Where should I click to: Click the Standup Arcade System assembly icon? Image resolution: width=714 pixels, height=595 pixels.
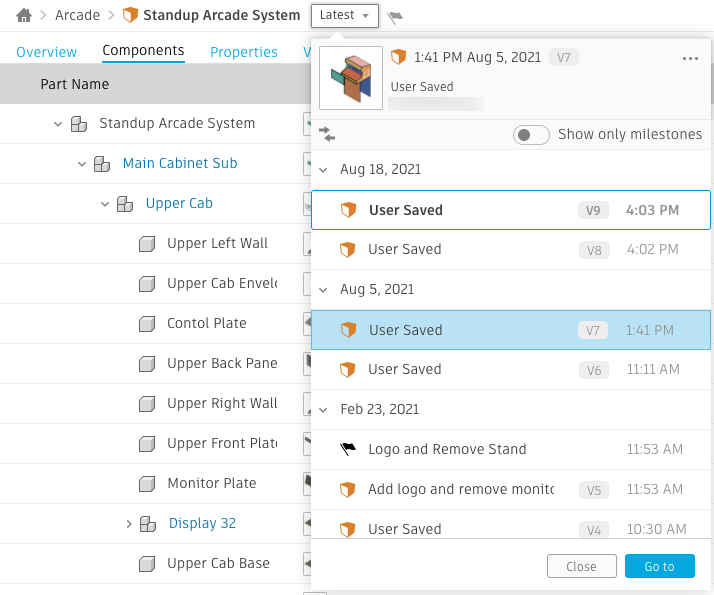pos(79,124)
